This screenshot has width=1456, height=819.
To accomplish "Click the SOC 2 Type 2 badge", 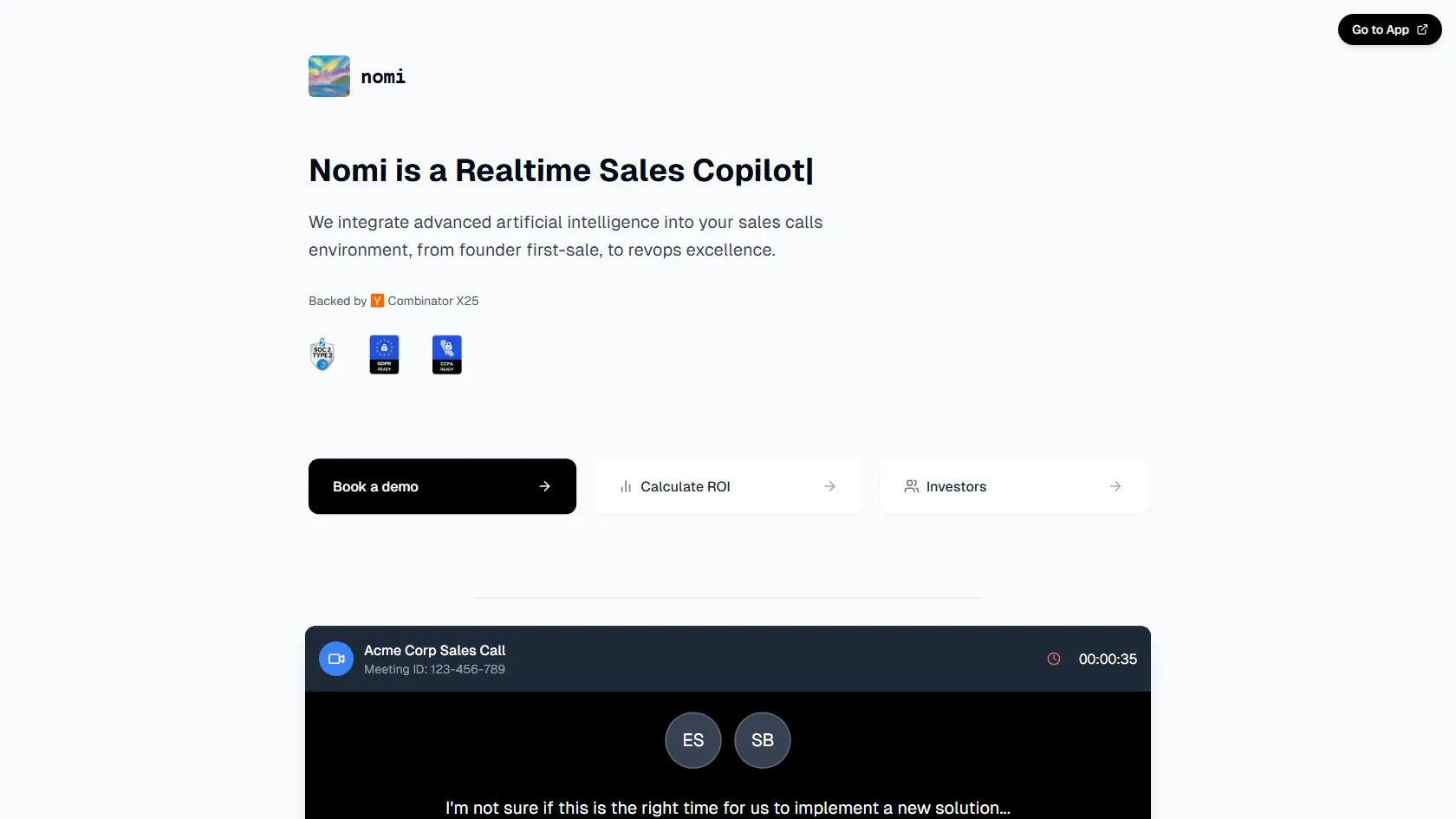I will pos(322,354).
